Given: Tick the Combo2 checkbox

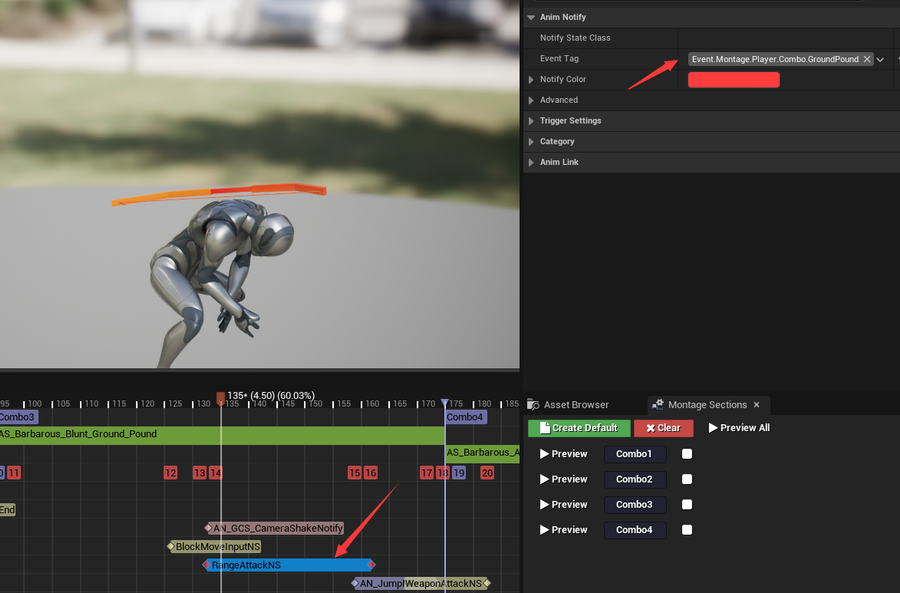Looking at the screenshot, I should click(686, 479).
